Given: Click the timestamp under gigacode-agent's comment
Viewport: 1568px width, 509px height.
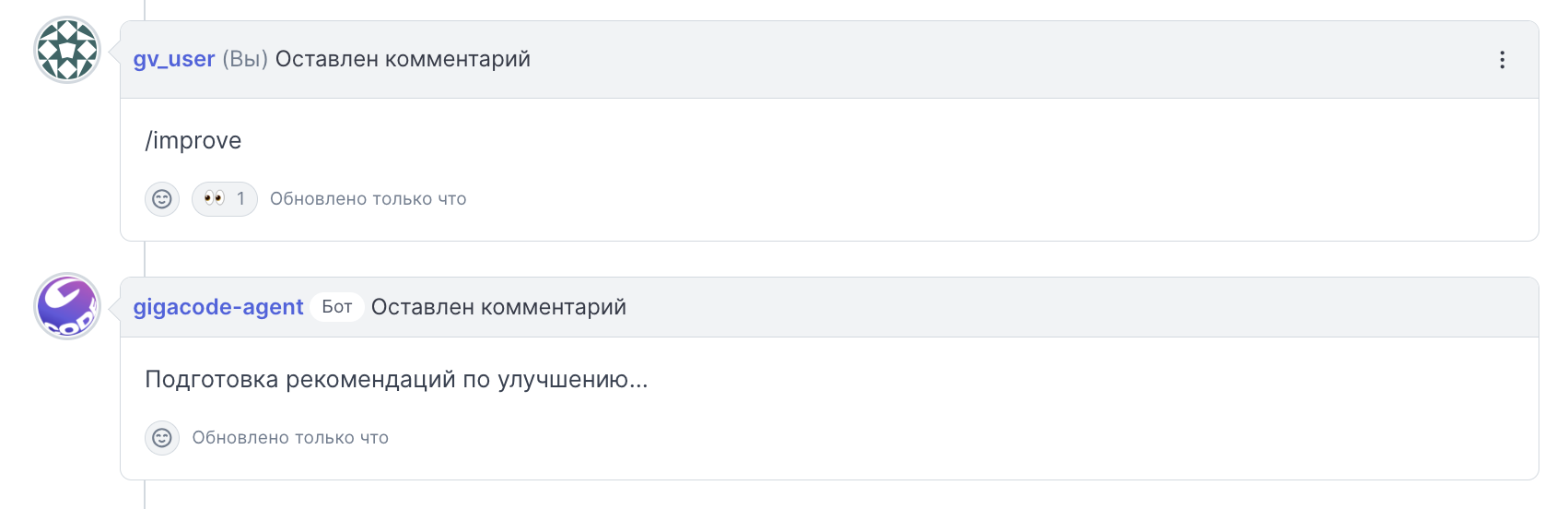Looking at the screenshot, I should 290,438.
